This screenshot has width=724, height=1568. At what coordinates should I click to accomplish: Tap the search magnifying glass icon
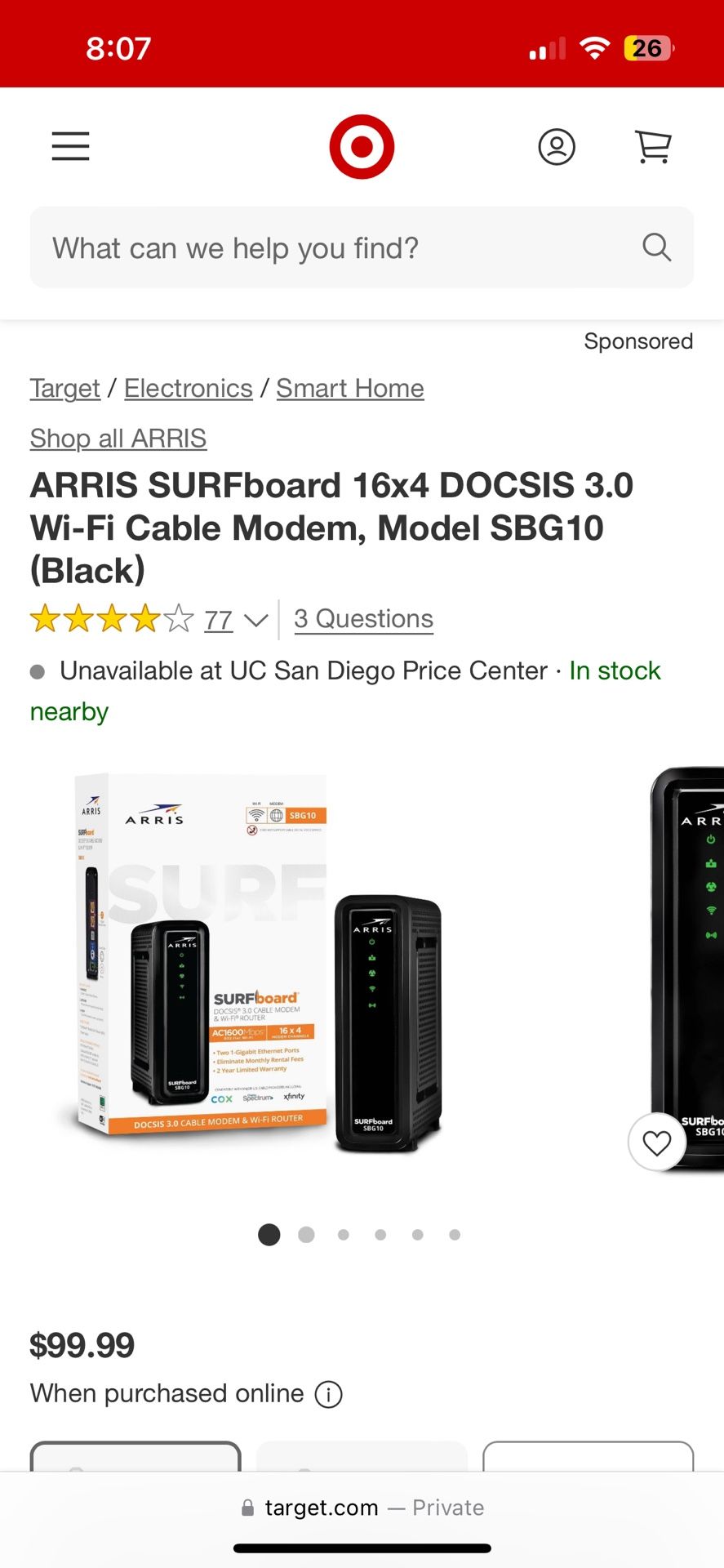(x=656, y=247)
